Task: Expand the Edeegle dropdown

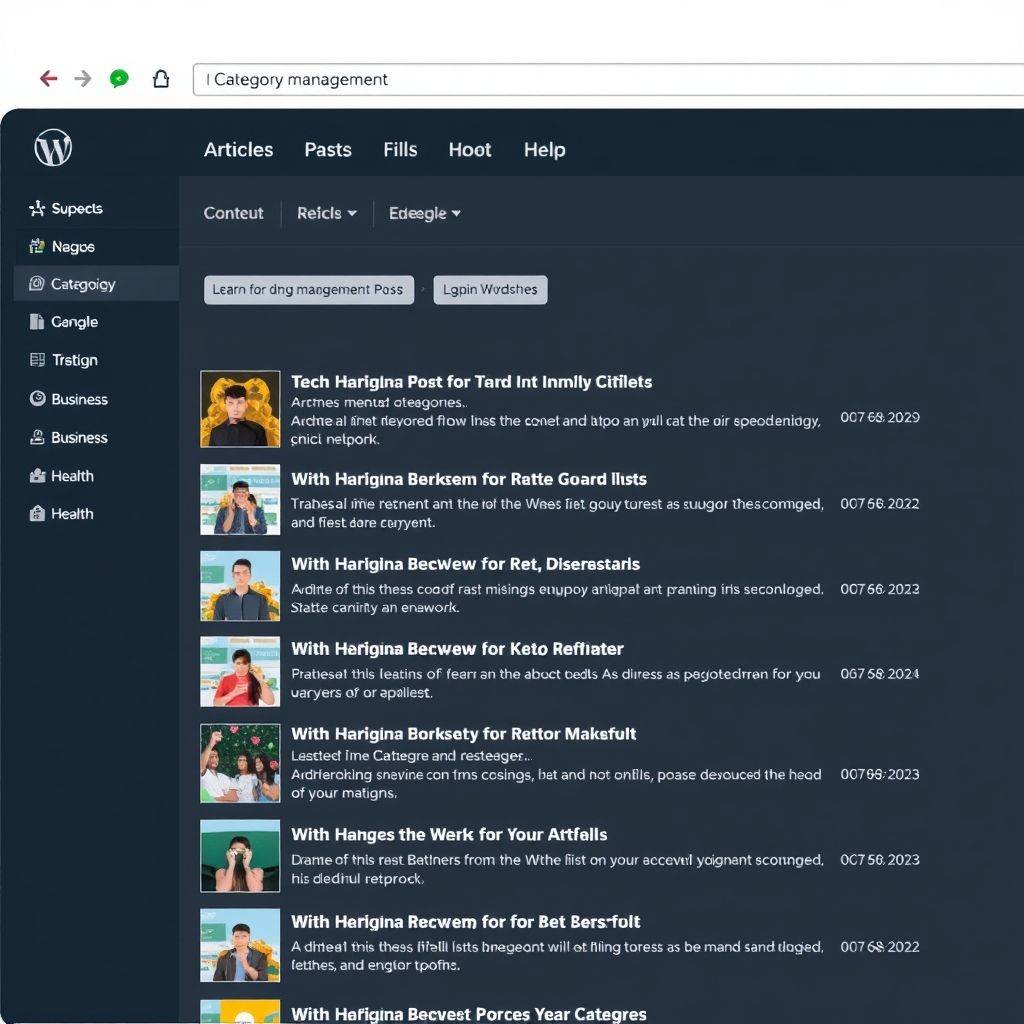Action: click(424, 213)
